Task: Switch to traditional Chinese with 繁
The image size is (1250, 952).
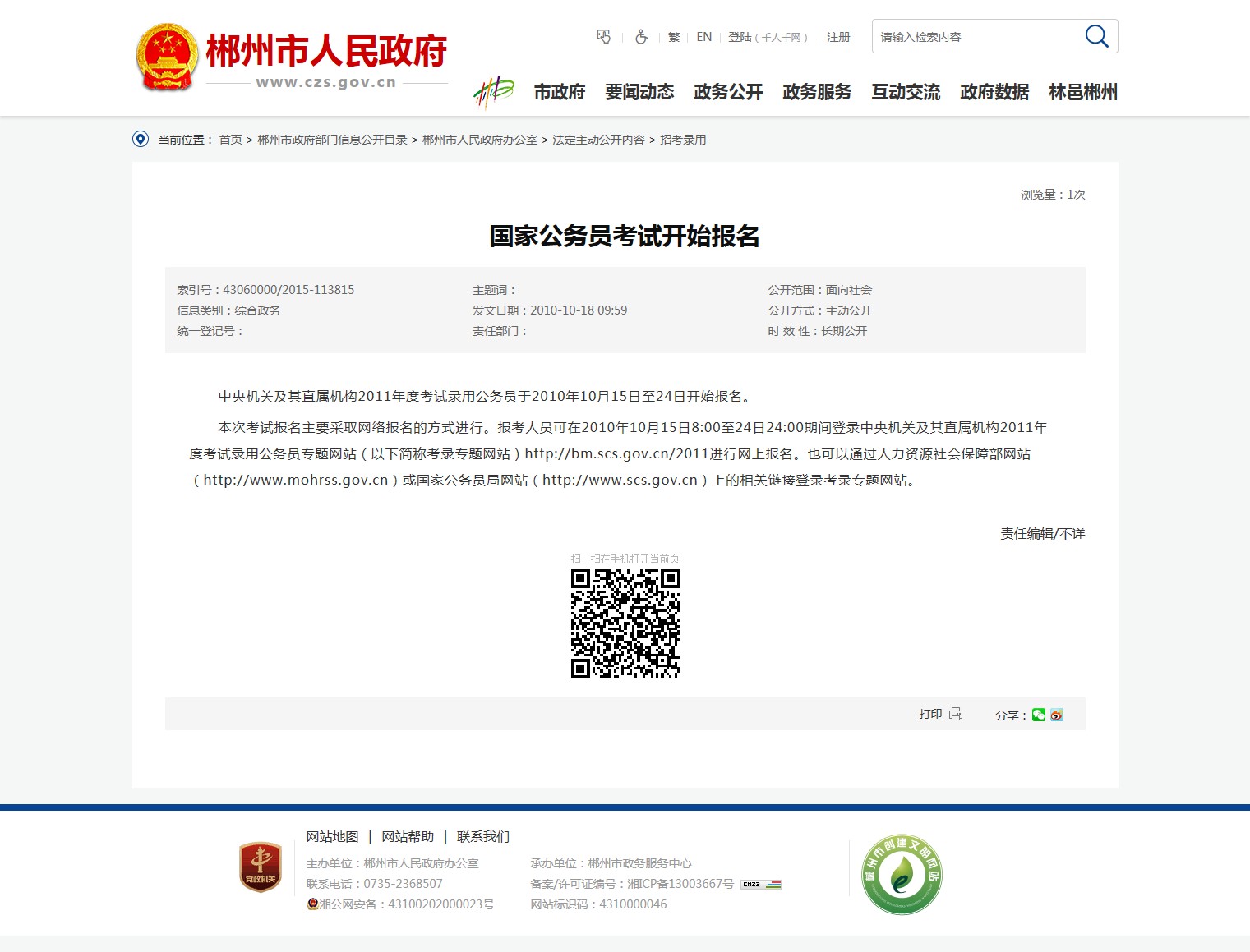Action: coord(674,37)
